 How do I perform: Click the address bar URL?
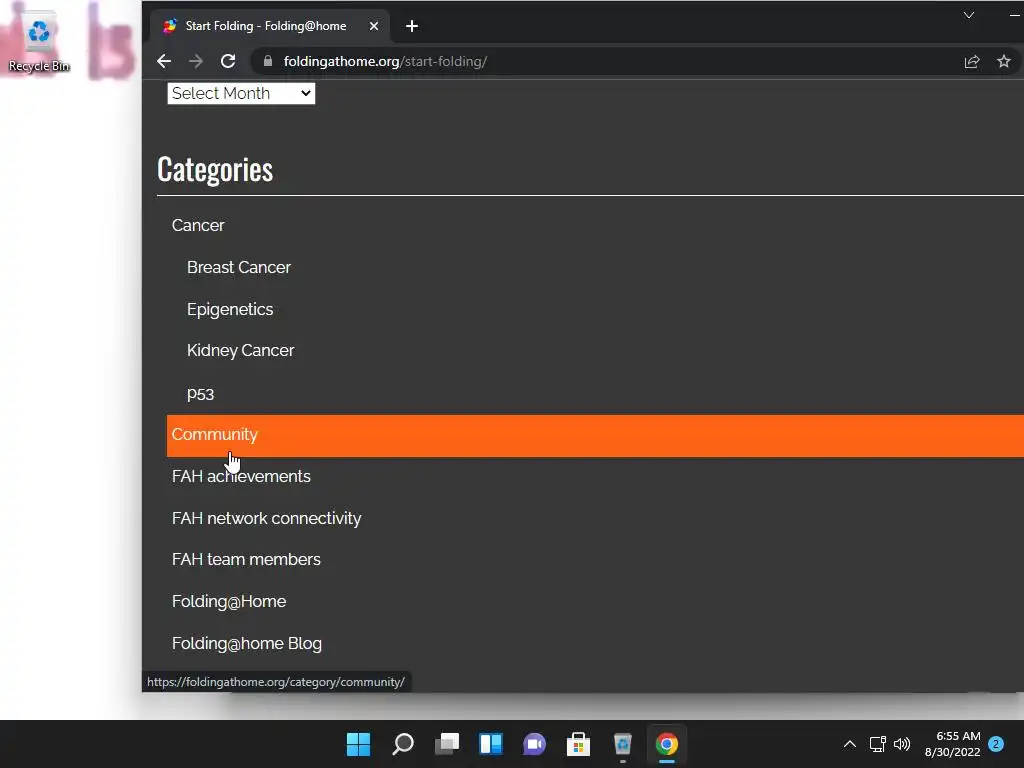pyautogui.click(x=385, y=61)
